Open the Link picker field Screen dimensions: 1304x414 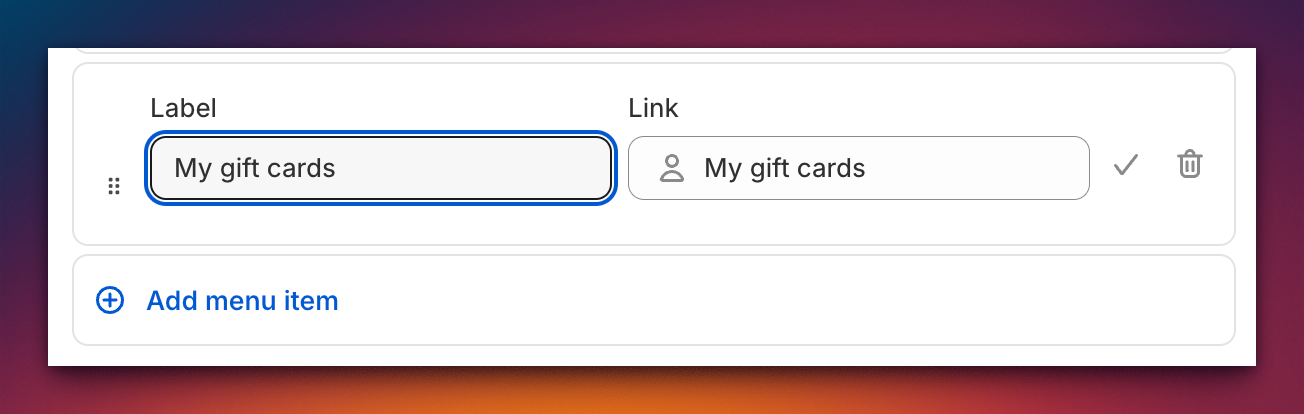[859, 168]
